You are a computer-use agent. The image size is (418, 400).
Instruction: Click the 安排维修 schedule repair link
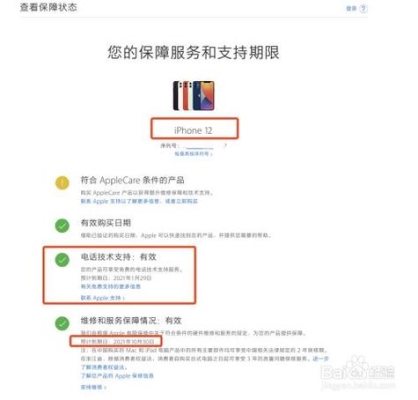coord(93,387)
